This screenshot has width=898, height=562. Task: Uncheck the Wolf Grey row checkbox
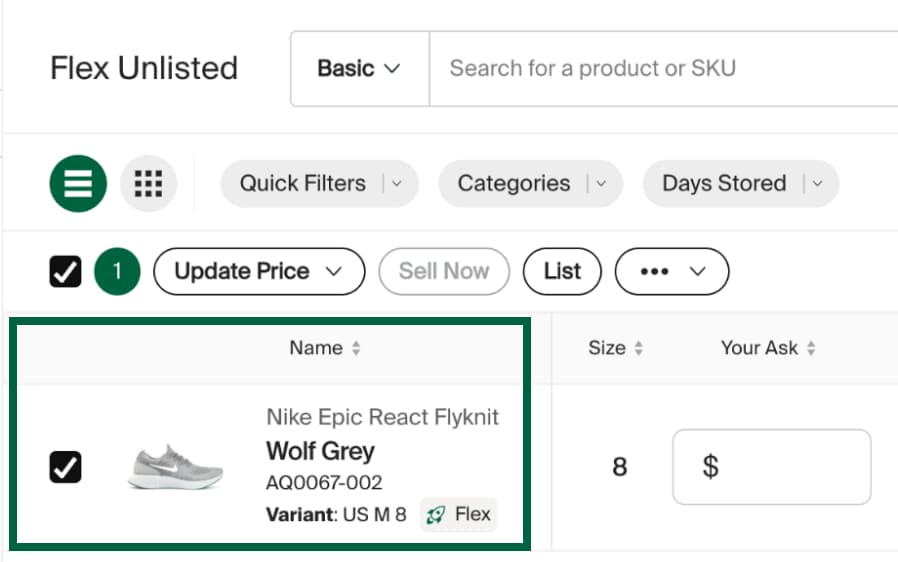(65, 467)
